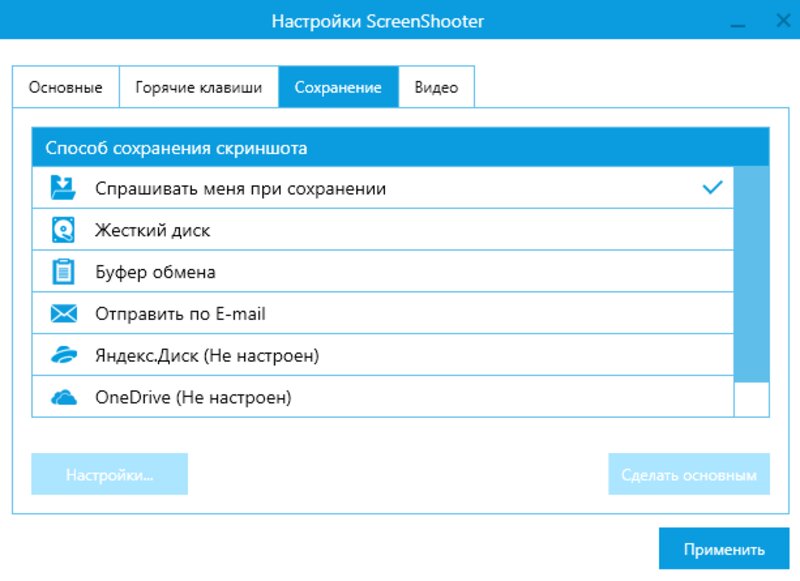The height and width of the screenshot is (581, 800).
Task: Click the Яндекс.Диск flying saucer icon
Action: point(64,354)
